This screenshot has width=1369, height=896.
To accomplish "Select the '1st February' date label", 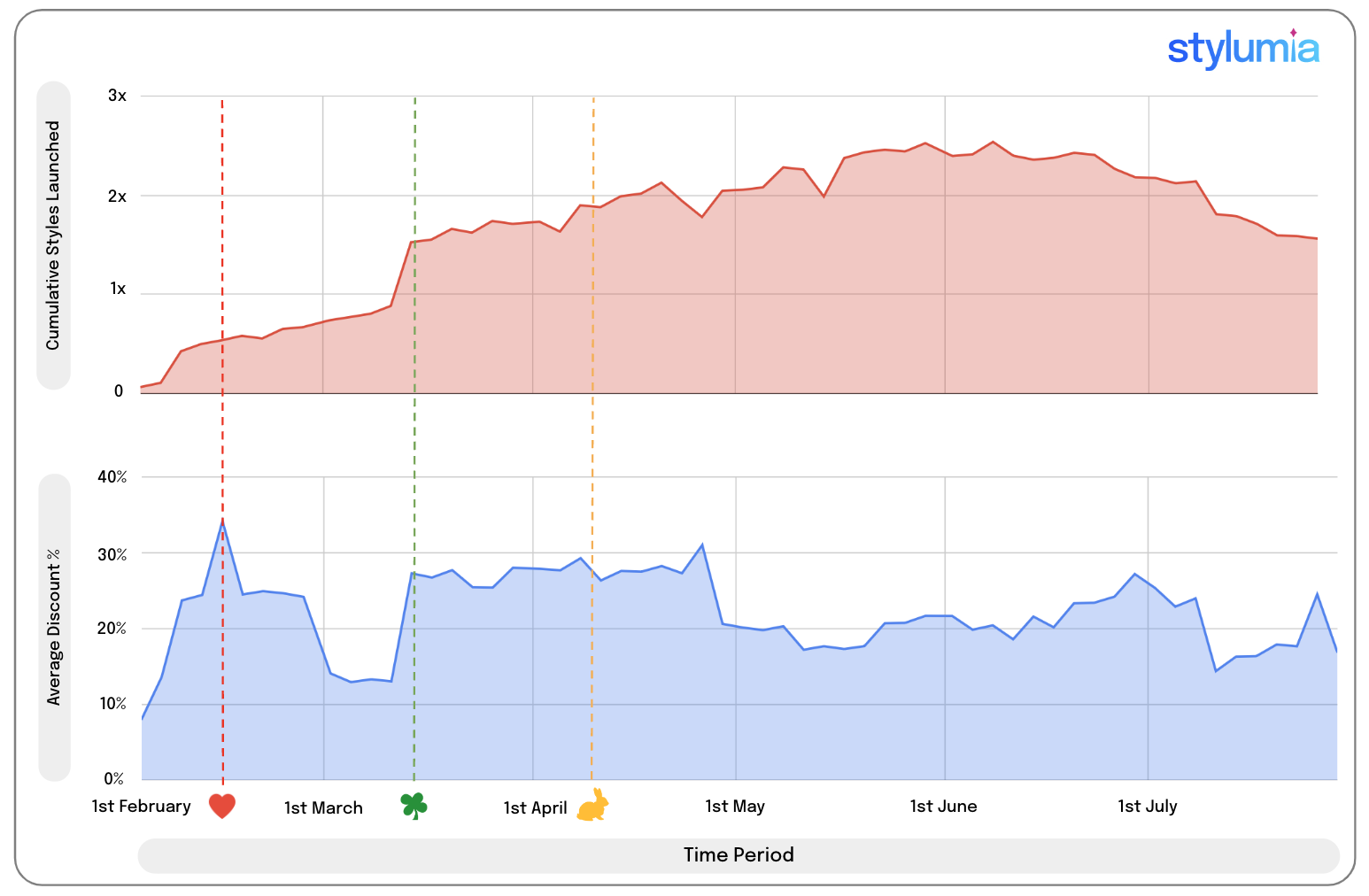I will 142,807.
